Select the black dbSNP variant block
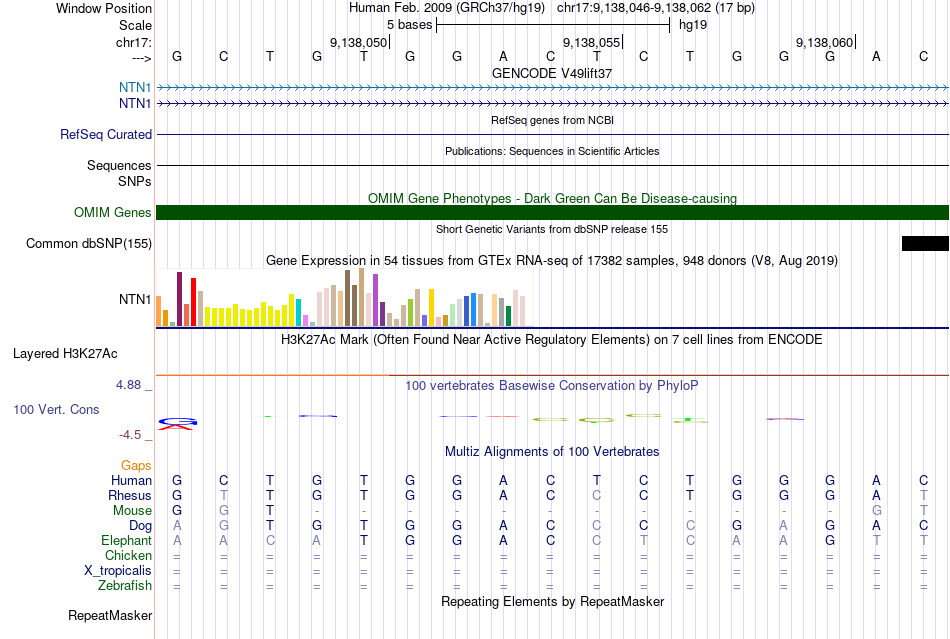 tap(925, 243)
